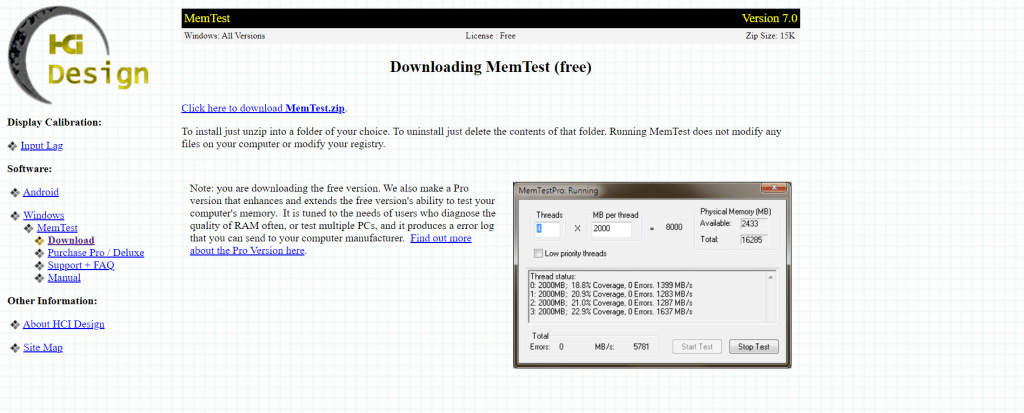Image resolution: width=1024 pixels, height=413 pixels.
Task: Click the diamond bullet beside Windows
Action: point(15,216)
